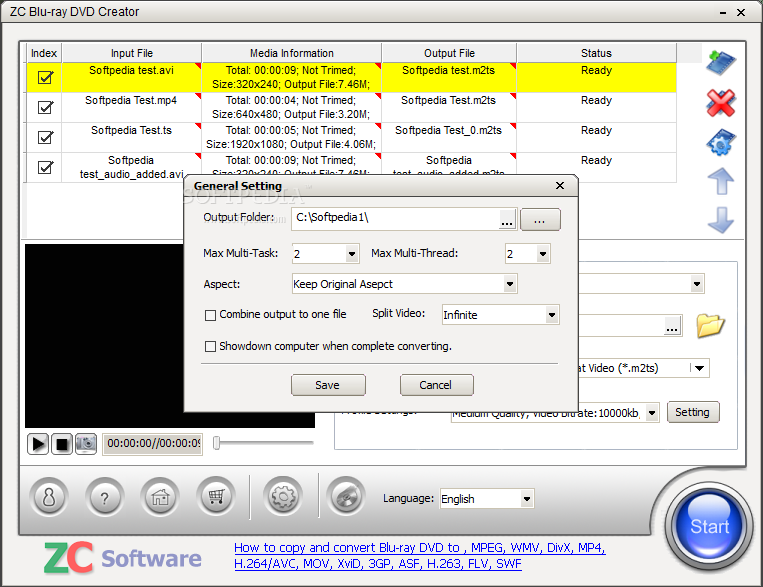Take a snapshot with the camera icon
The height and width of the screenshot is (587, 763).
86,444
